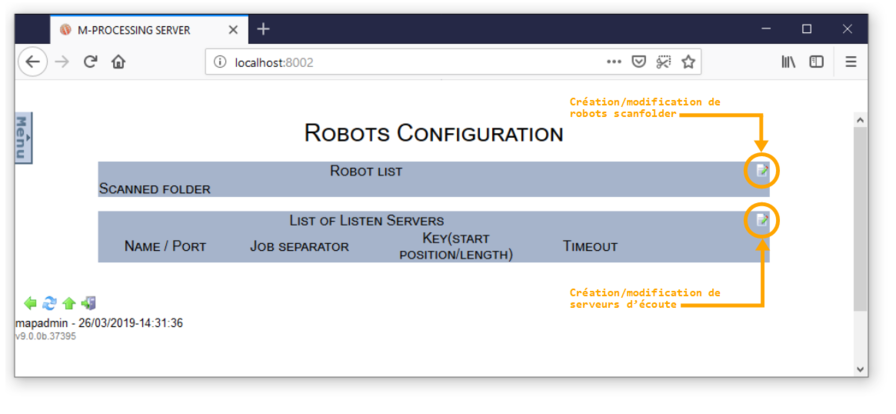Click the browser forward arrow
Image resolution: width=896 pixels, height=414 pixels.
click(62, 62)
